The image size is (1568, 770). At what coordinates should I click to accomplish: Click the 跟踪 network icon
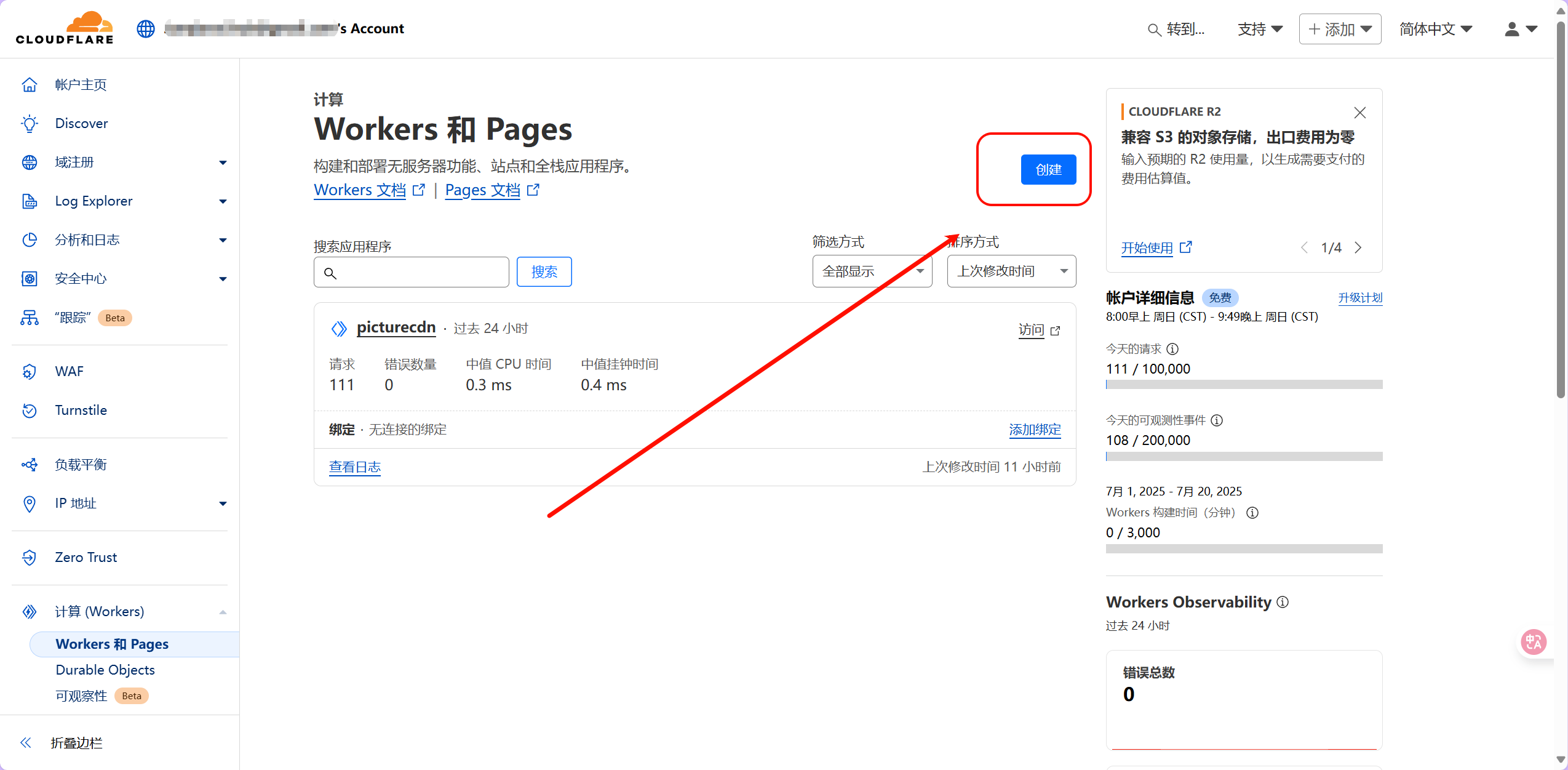coord(30,318)
